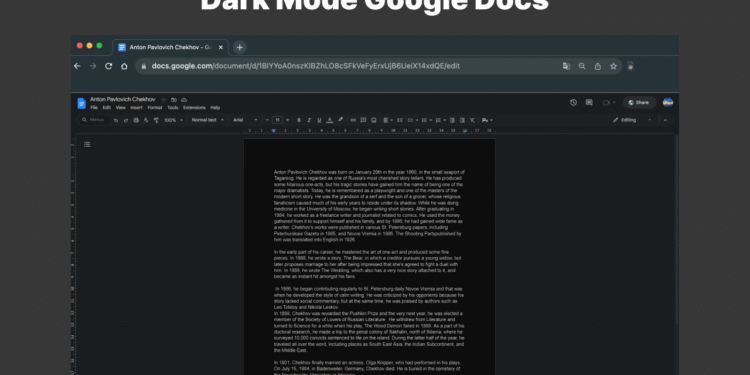
Task: Run spelling and grammar check icon
Action: tap(146, 120)
